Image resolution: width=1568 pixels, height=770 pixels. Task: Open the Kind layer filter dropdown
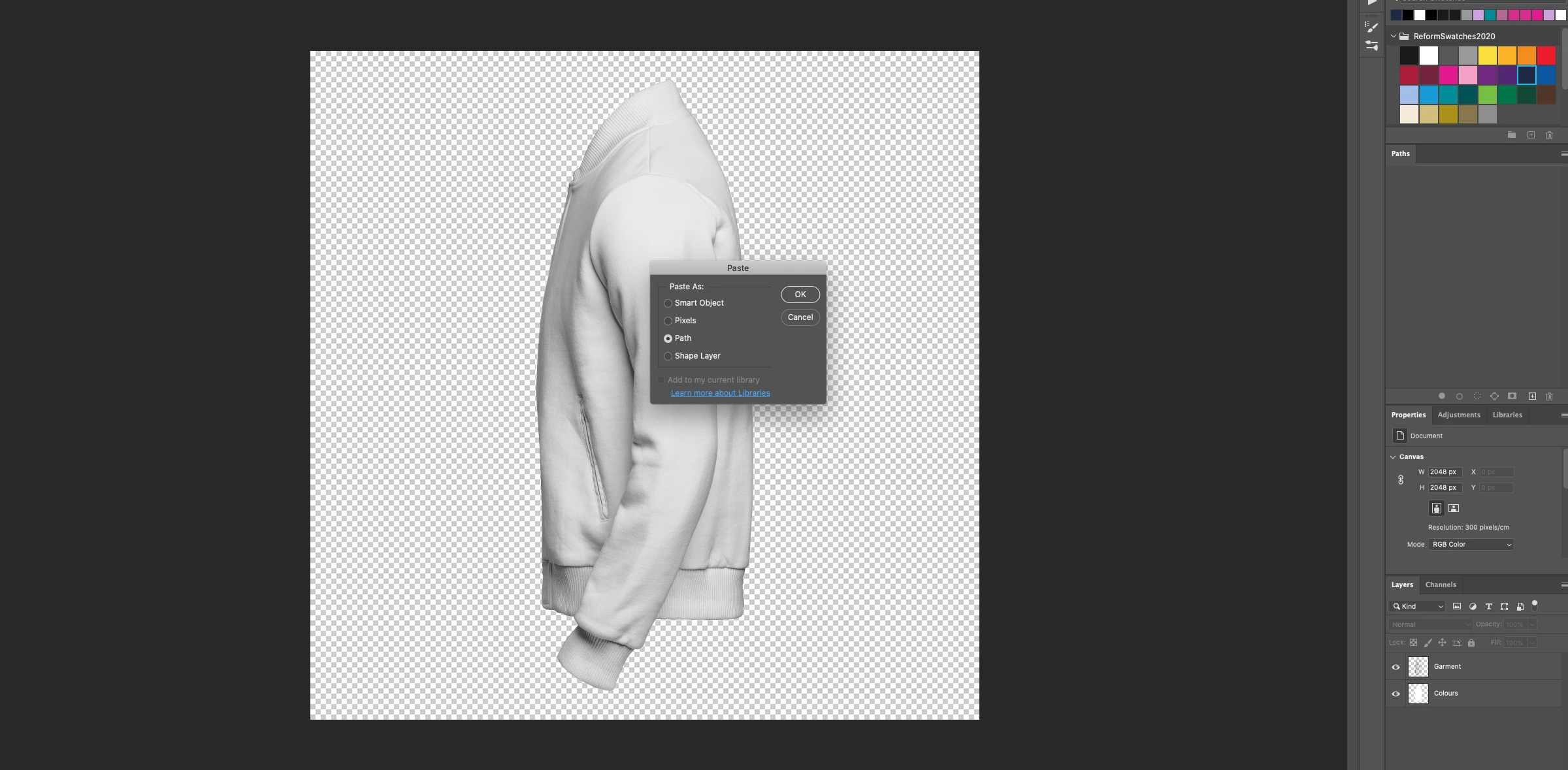[1417, 607]
